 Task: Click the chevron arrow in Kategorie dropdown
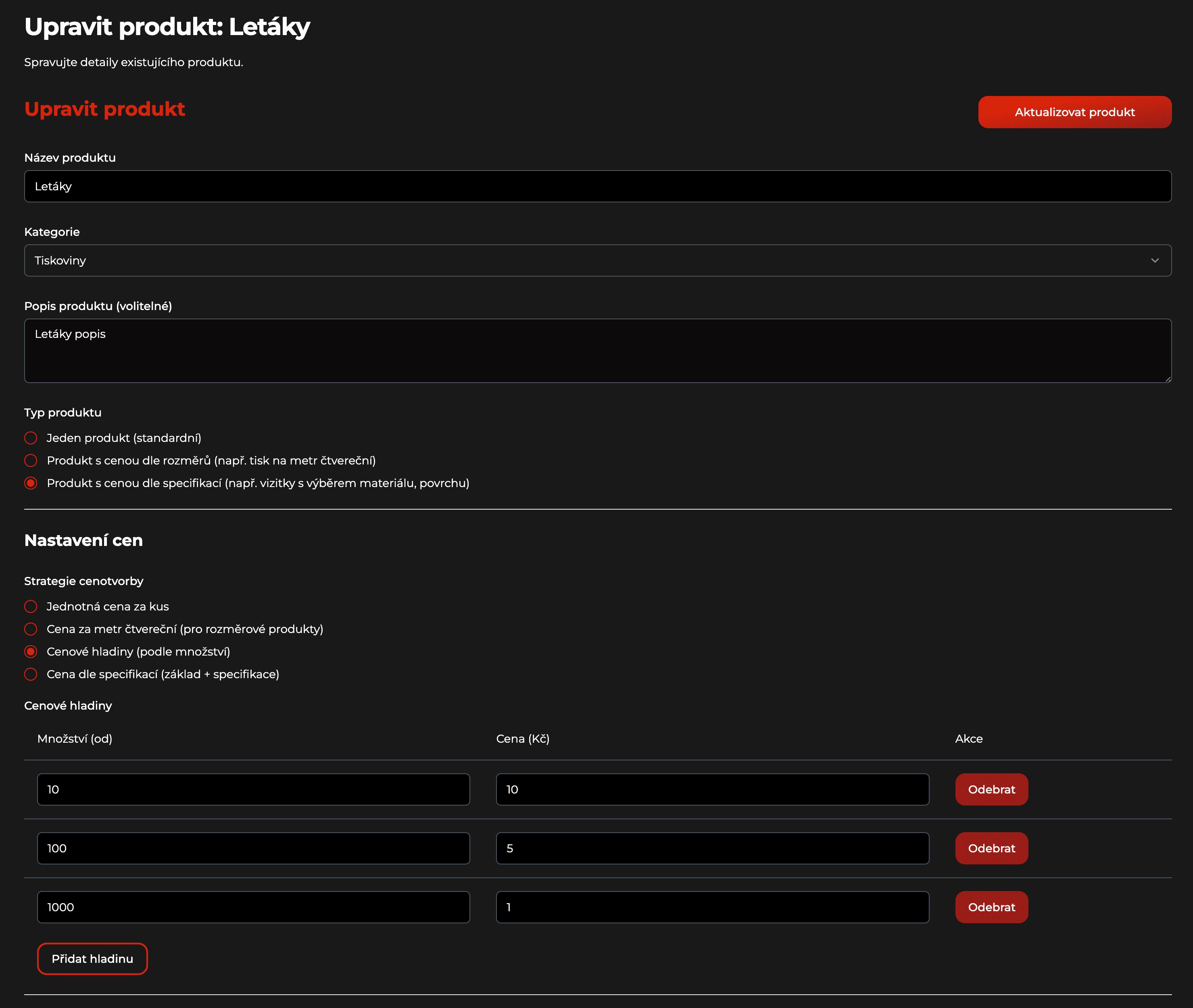pos(1154,260)
